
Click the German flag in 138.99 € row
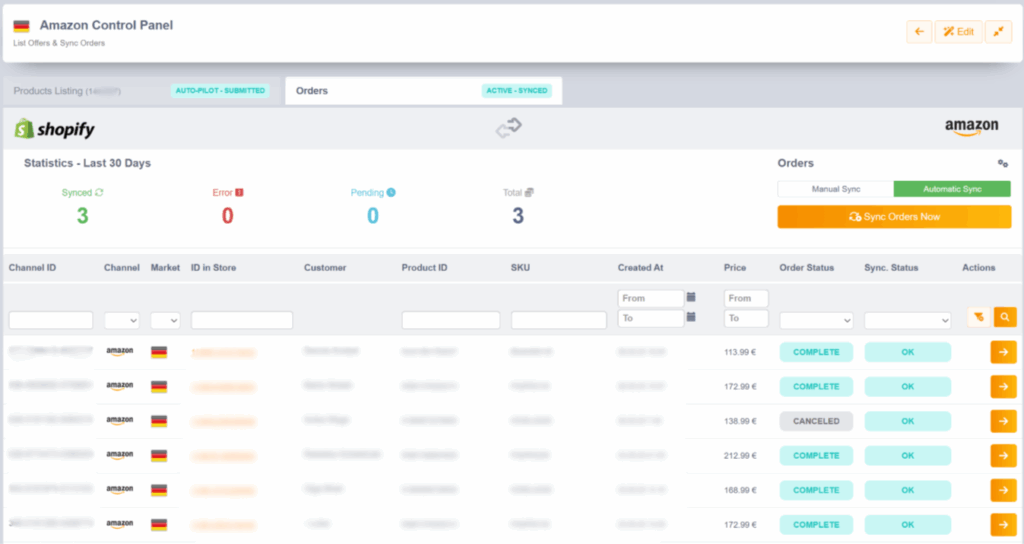tap(159, 421)
